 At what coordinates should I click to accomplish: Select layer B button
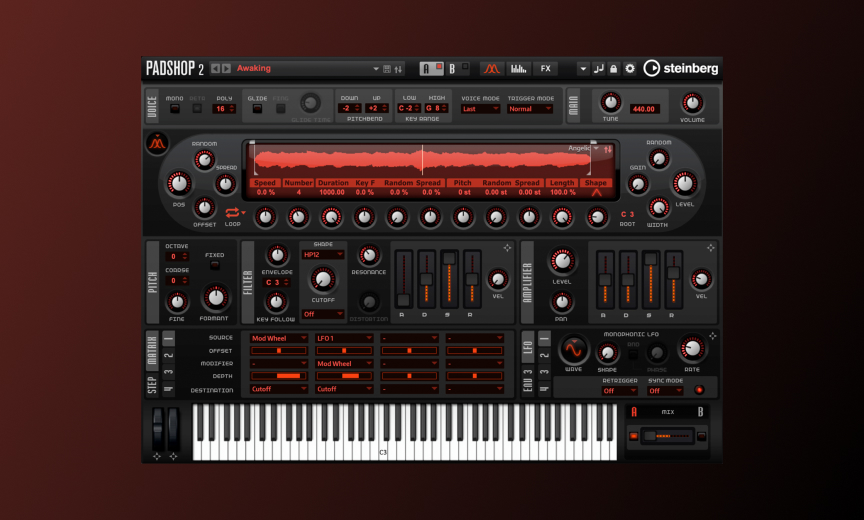tap(452, 69)
